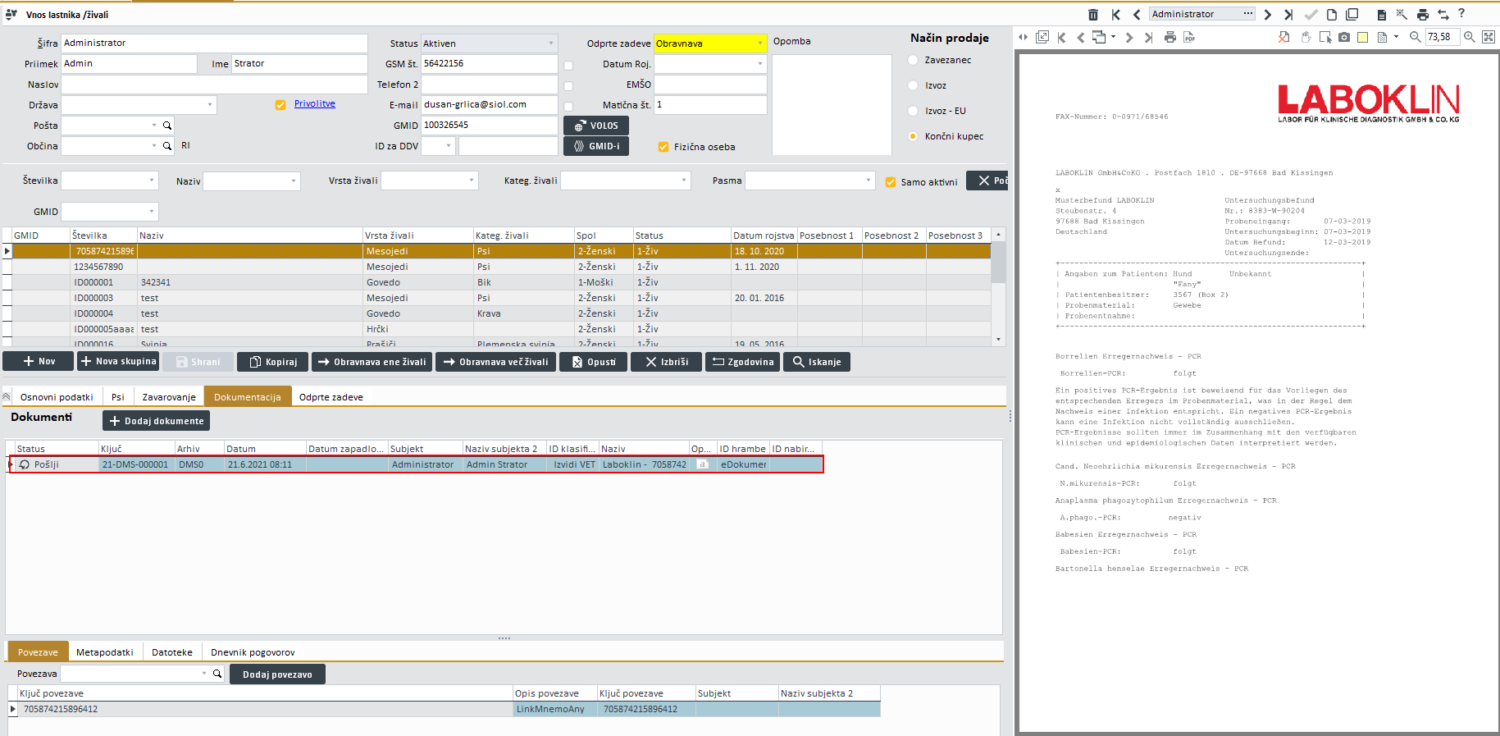Click the trash delete icon in top toolbar
The image size is (1500, 736).
tap(1093, 14)
